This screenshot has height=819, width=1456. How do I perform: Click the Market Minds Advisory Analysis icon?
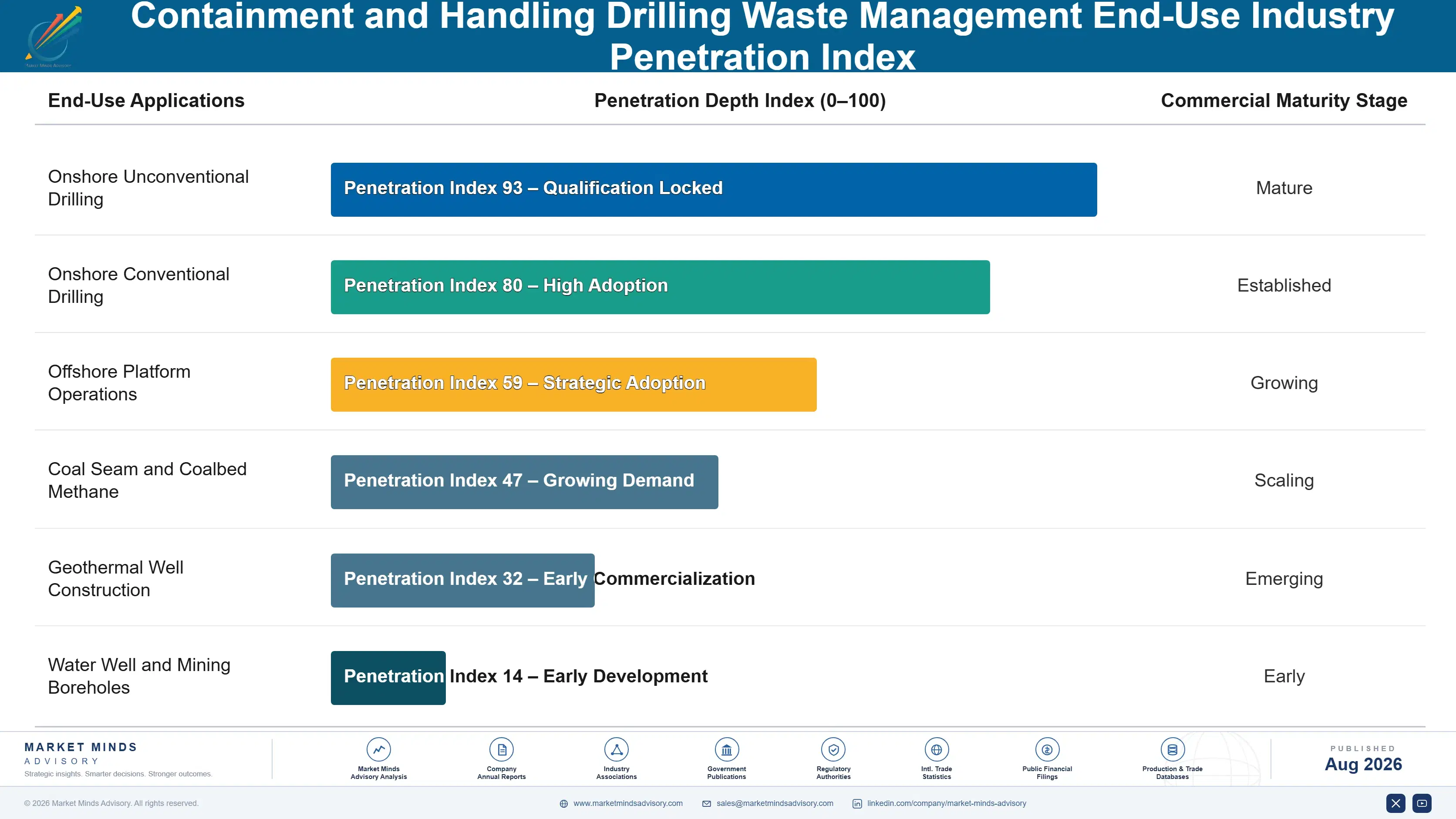pyautogui.click(x=379, y=749)
